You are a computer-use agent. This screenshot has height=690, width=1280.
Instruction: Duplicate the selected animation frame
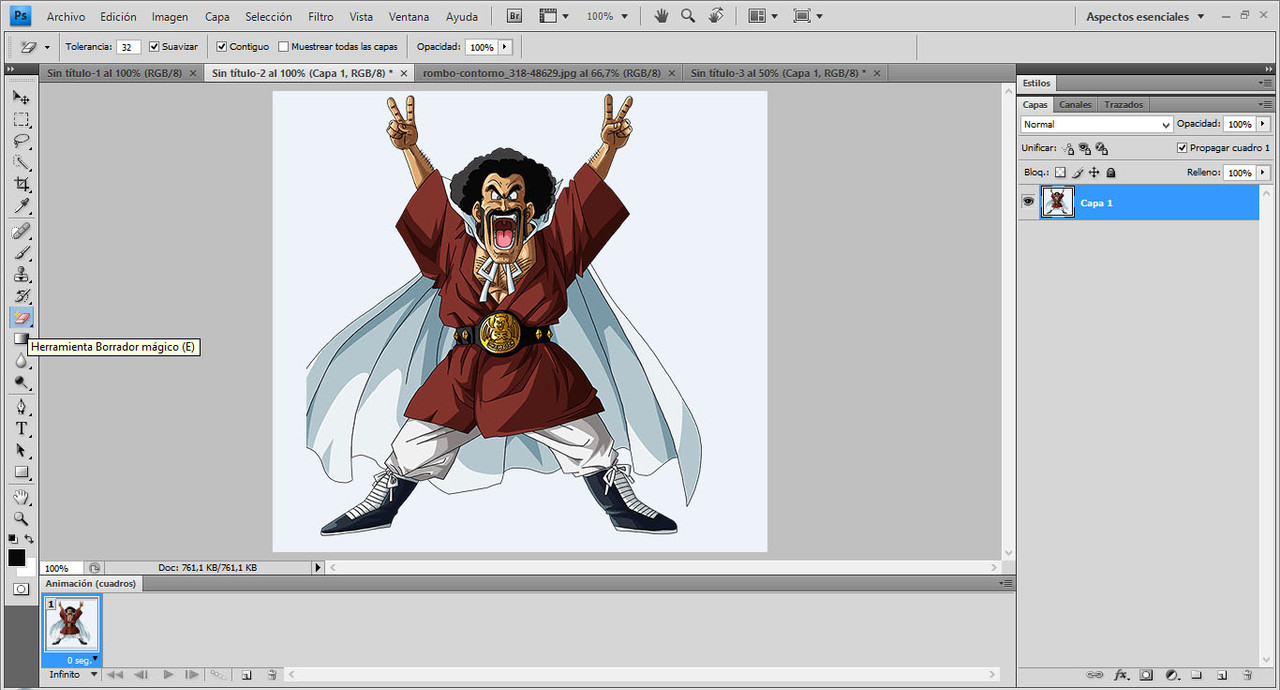click(x=246, y=675)
